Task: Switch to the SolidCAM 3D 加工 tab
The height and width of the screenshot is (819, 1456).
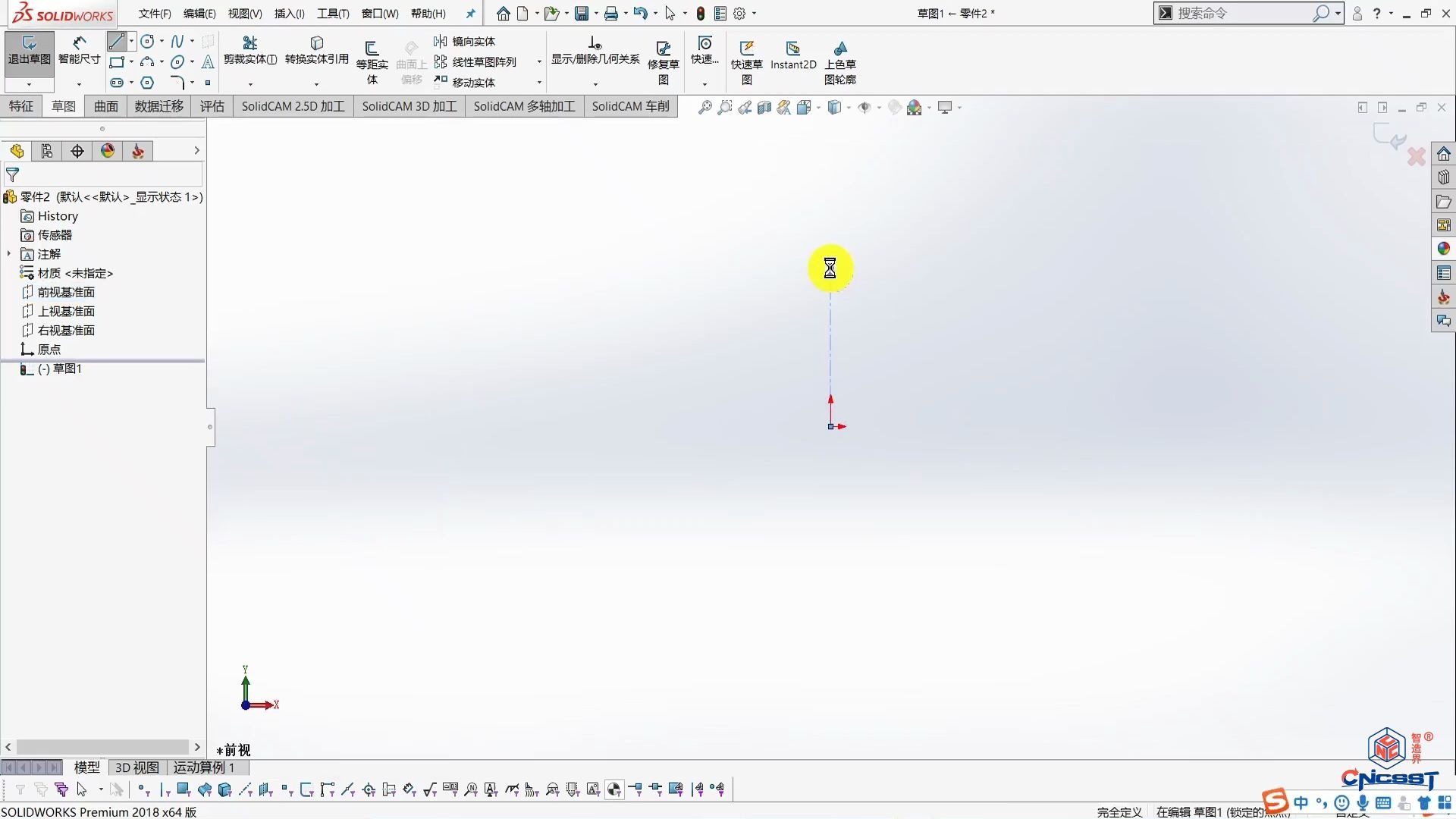Action: click(x=409, y=106)
